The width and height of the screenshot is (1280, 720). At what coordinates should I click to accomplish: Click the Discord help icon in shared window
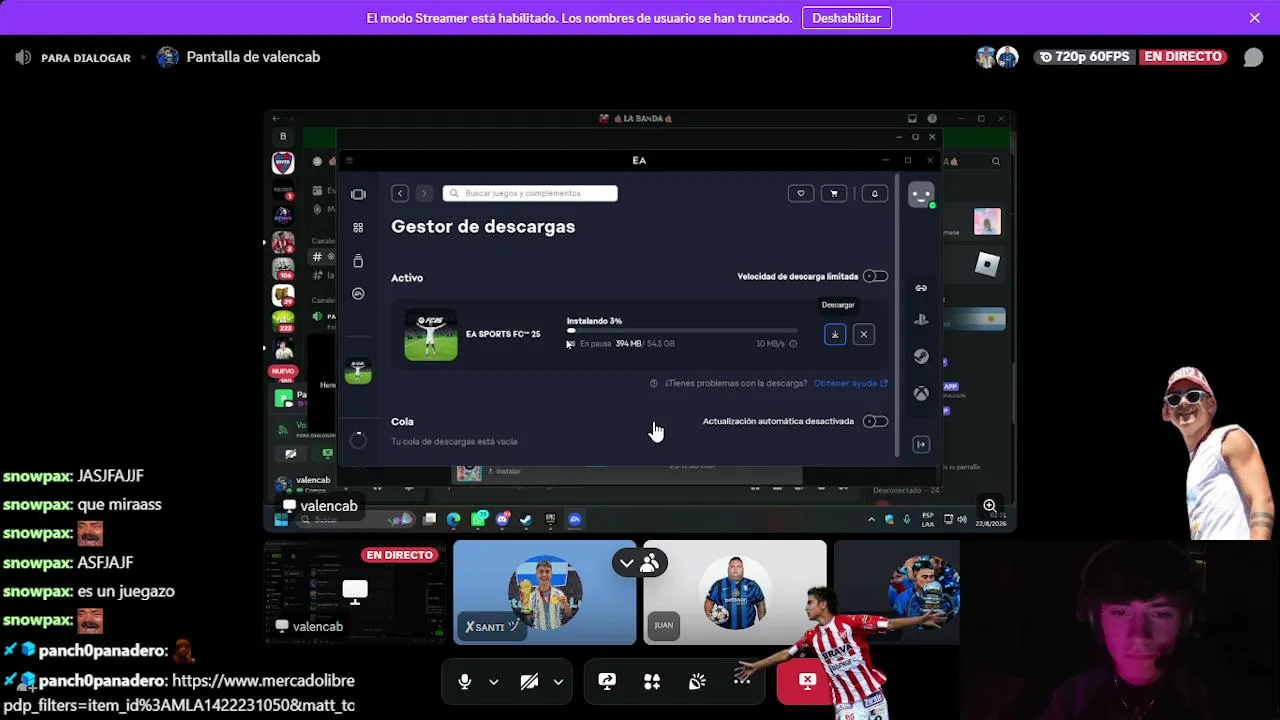[932, 118]
